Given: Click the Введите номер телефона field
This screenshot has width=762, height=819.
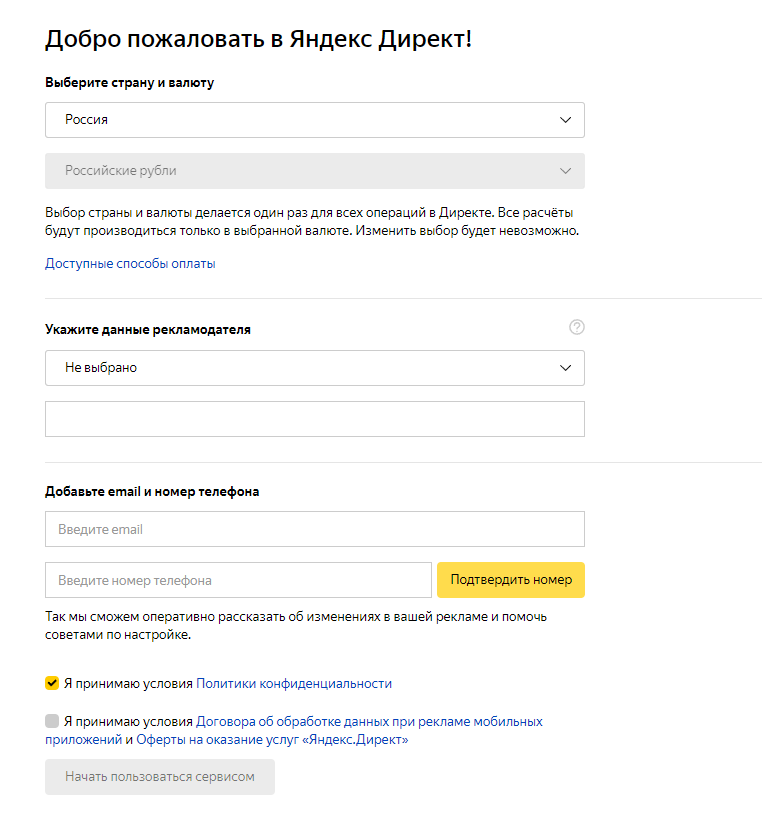Looking at the screenshot, I should pos(238,580).
